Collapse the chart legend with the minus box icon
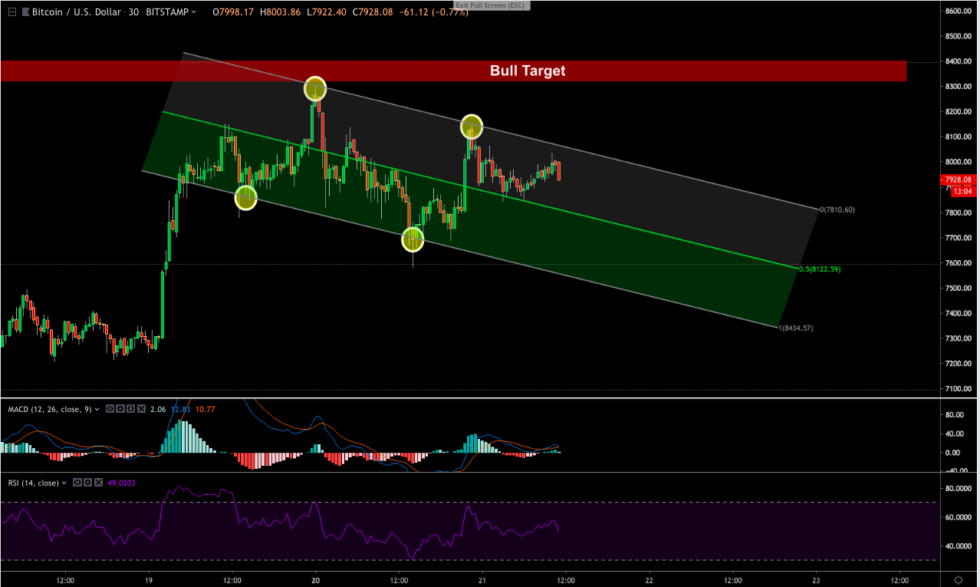This screenshot has height=587, width=980. pyautogui.click(x=10, y=11)
